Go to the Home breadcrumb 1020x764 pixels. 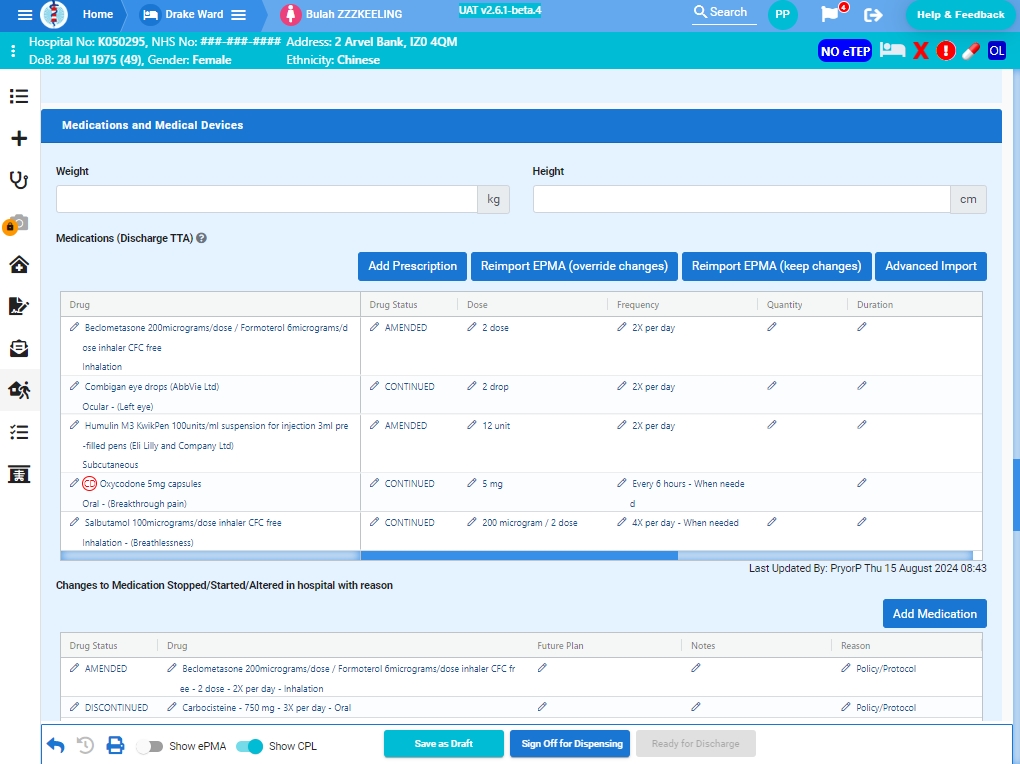(98, 14)
